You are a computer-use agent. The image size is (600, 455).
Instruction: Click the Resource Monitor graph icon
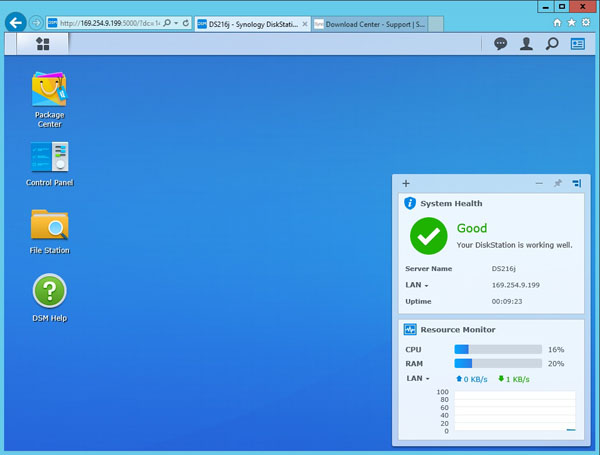(x=410, y=329)
